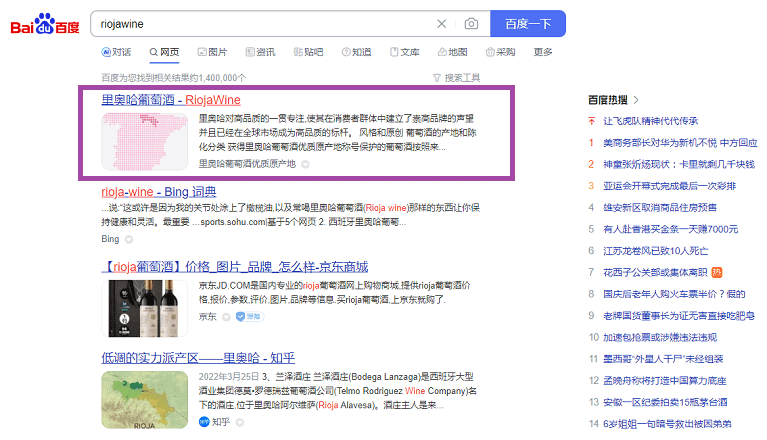Viewport: 767px width, 440px height.
Task: Expand arrow beside 里奥哈葡萄酒优质原产地 source
Action: [x=305, y=164]
